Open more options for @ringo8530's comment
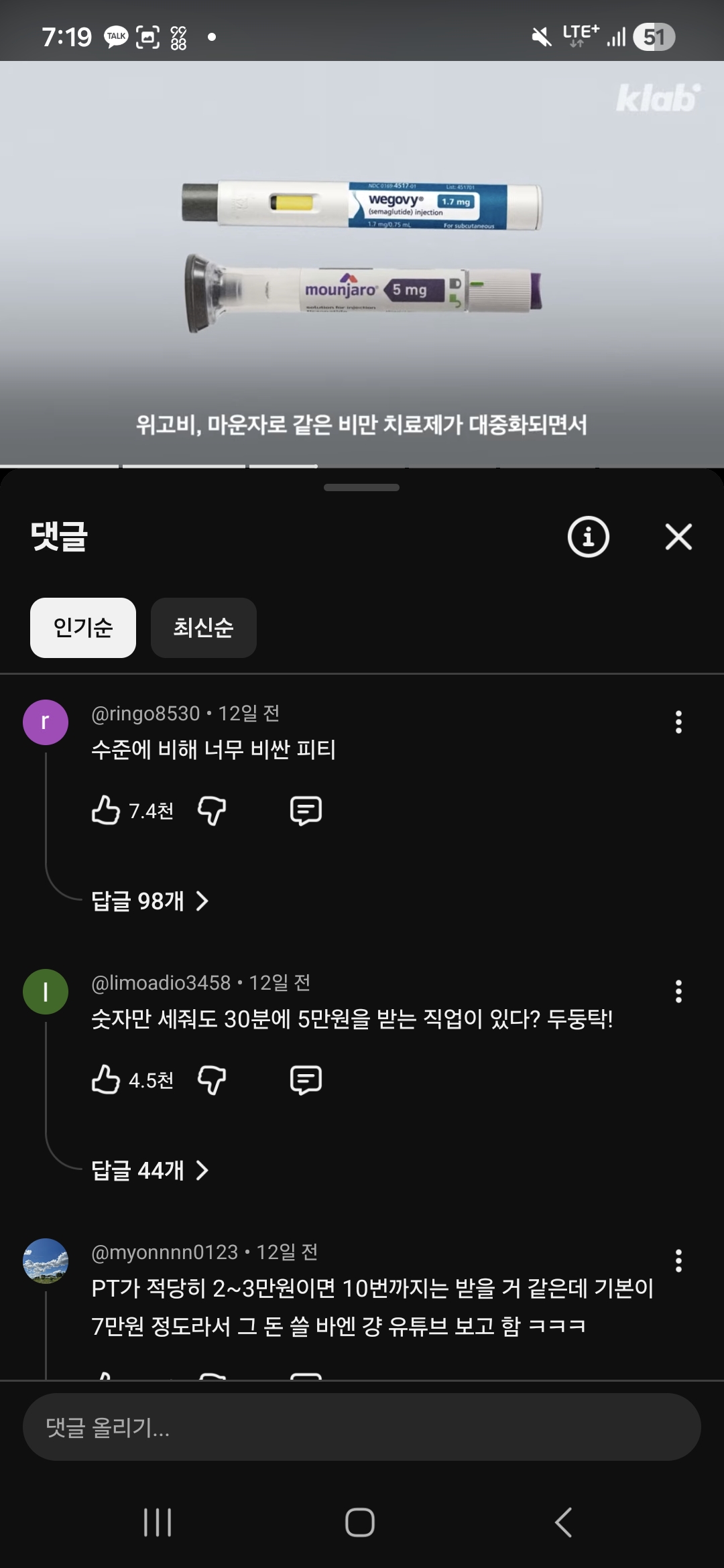Viewport: 724px width, 1568px height. (678, 722)
